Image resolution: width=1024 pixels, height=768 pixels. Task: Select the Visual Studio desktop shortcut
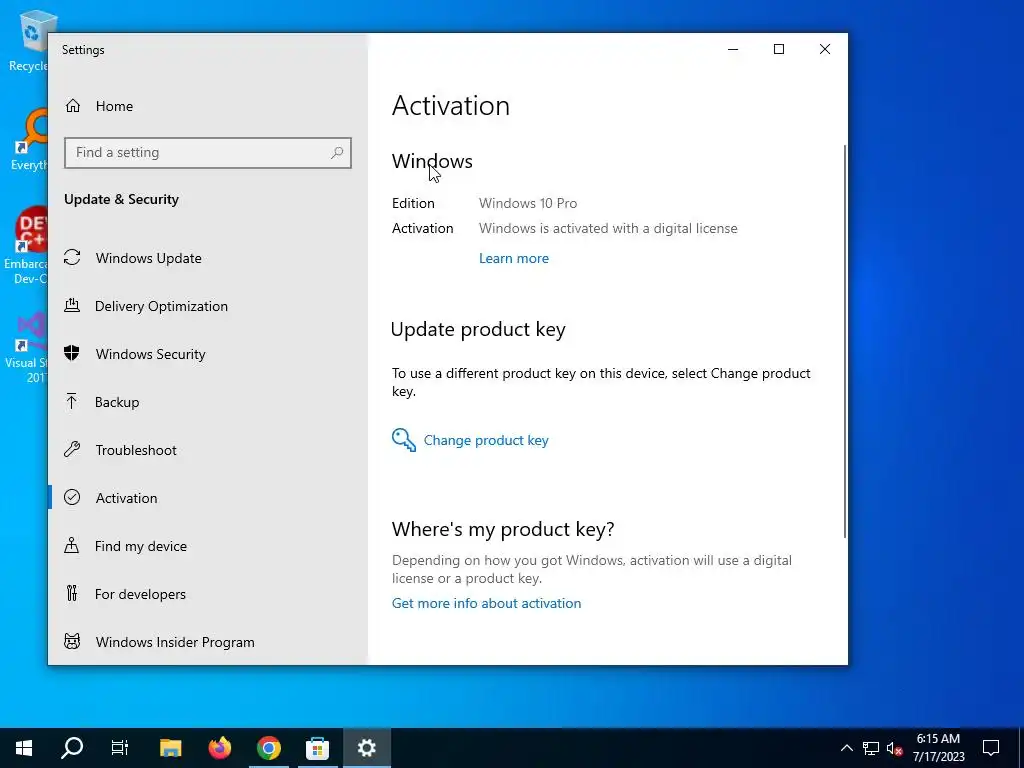coord(27,349)
